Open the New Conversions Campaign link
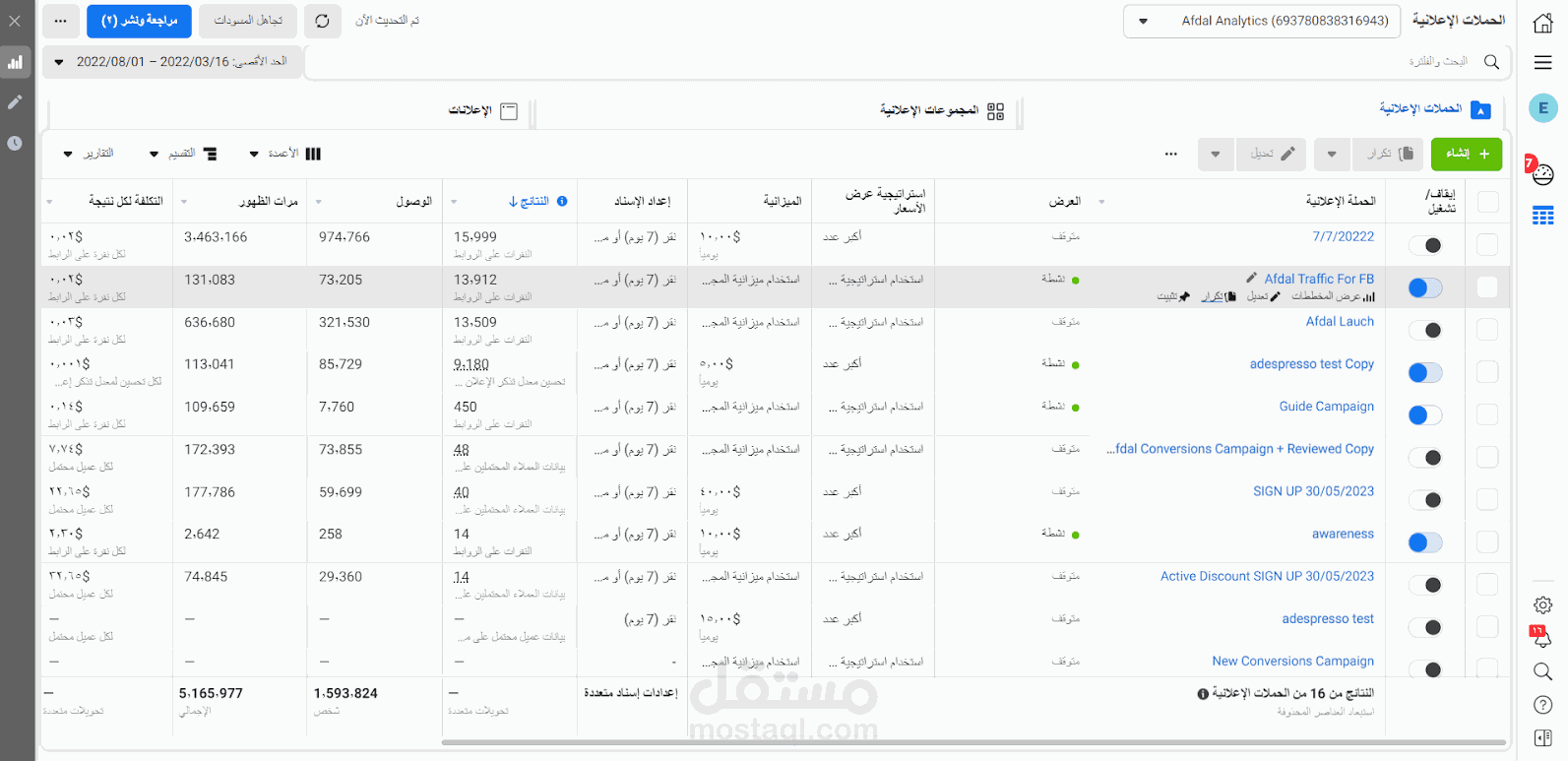This screenshot has height=761, width=1568. coord(1293,662)
